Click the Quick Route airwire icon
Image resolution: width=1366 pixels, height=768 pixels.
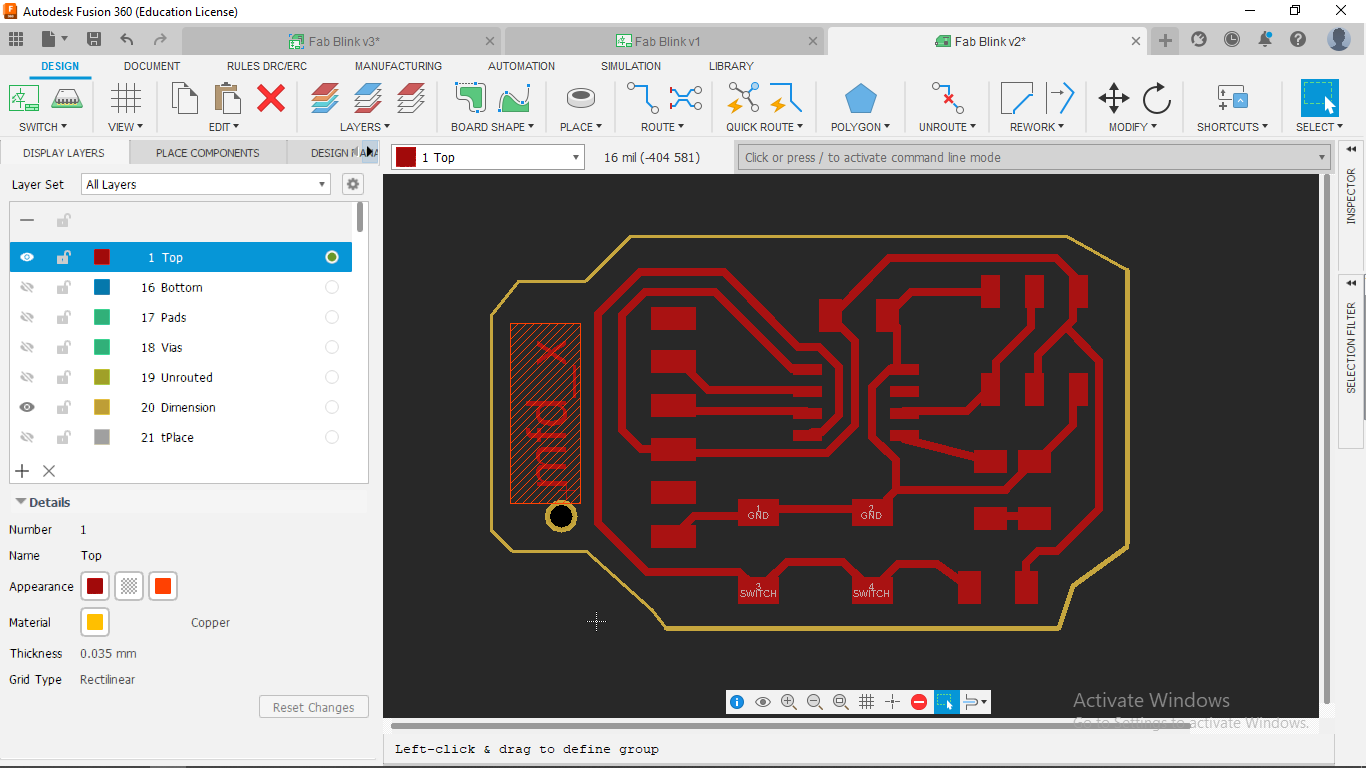point(742,98)
